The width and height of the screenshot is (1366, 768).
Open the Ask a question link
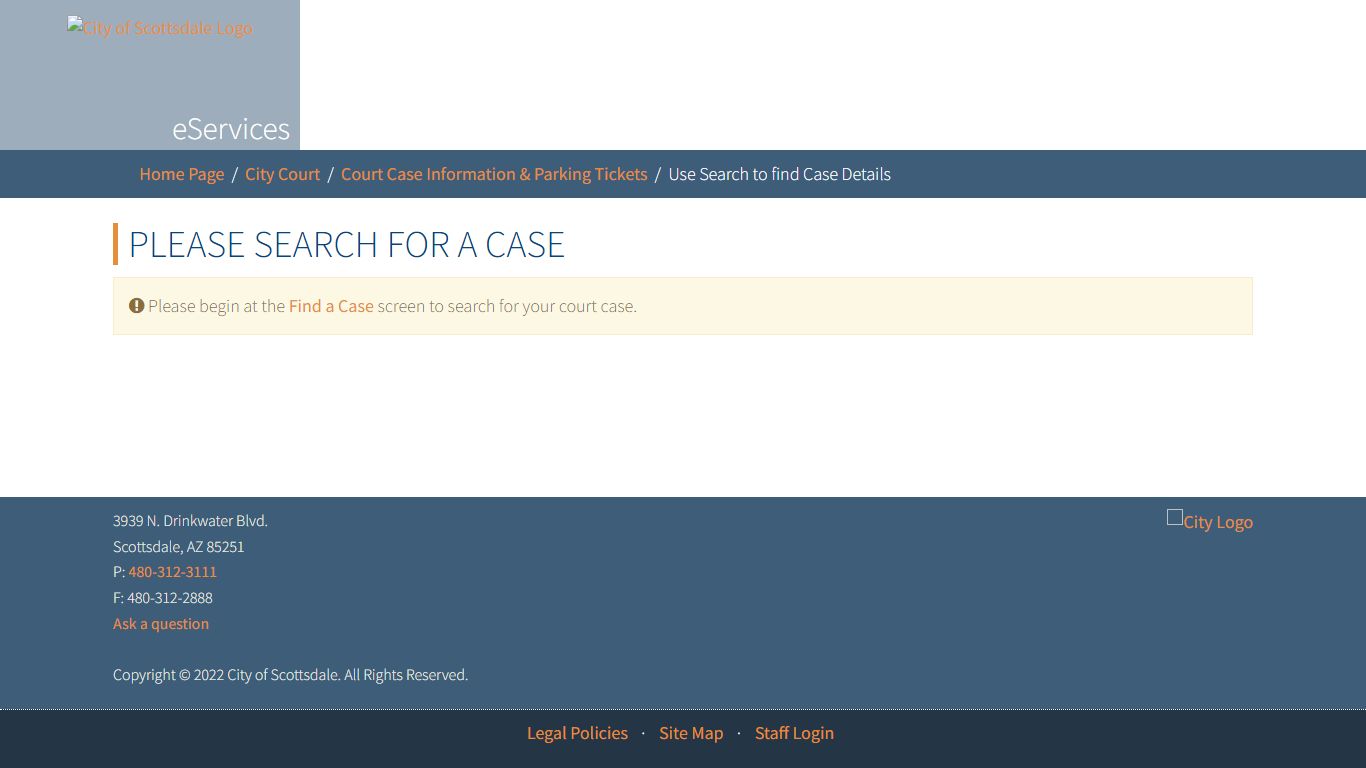(161, 624)
